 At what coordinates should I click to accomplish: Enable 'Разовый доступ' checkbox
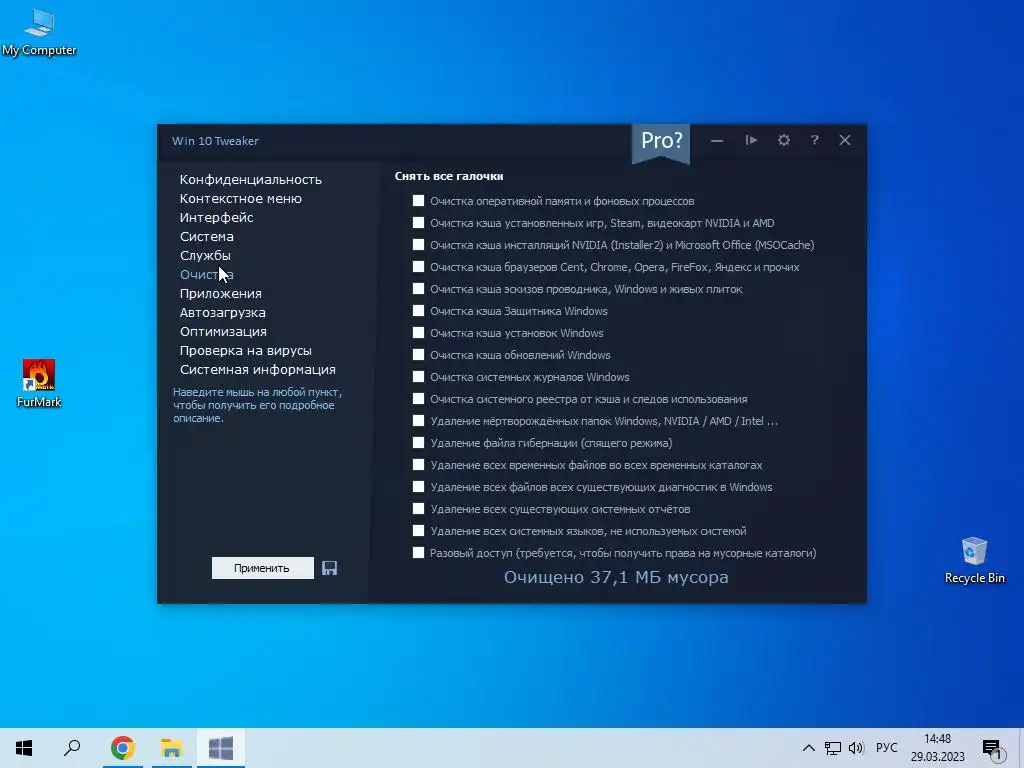(x=419, y=552)
